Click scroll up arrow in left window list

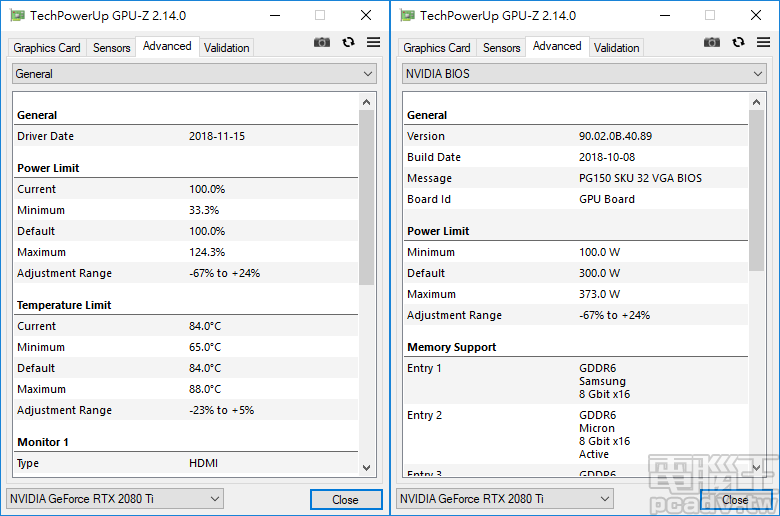367,102
